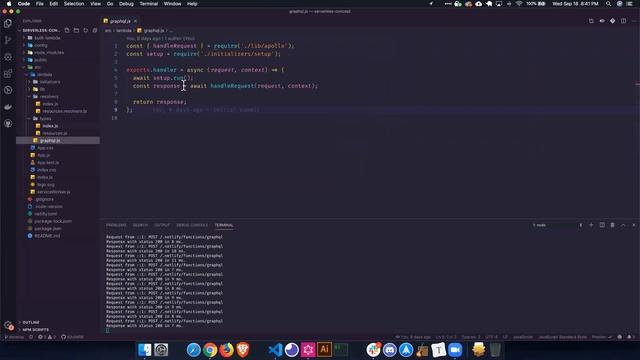Open Brave browser in the dock
640x360 pixels.
pyautogui.click(x=243, y=350)
